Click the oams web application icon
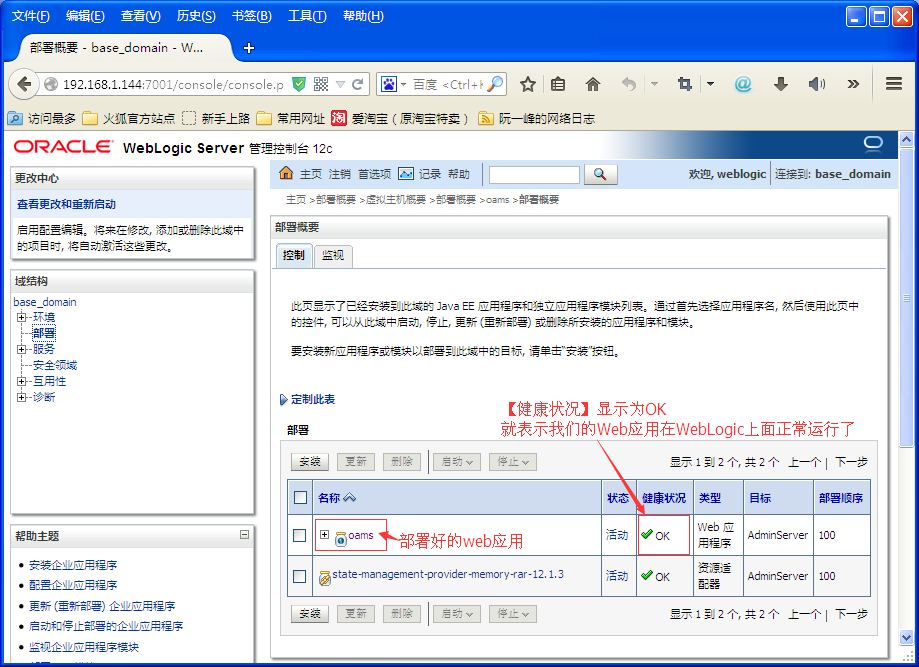This screenshot has height=667, width=919. click(341, 539)
